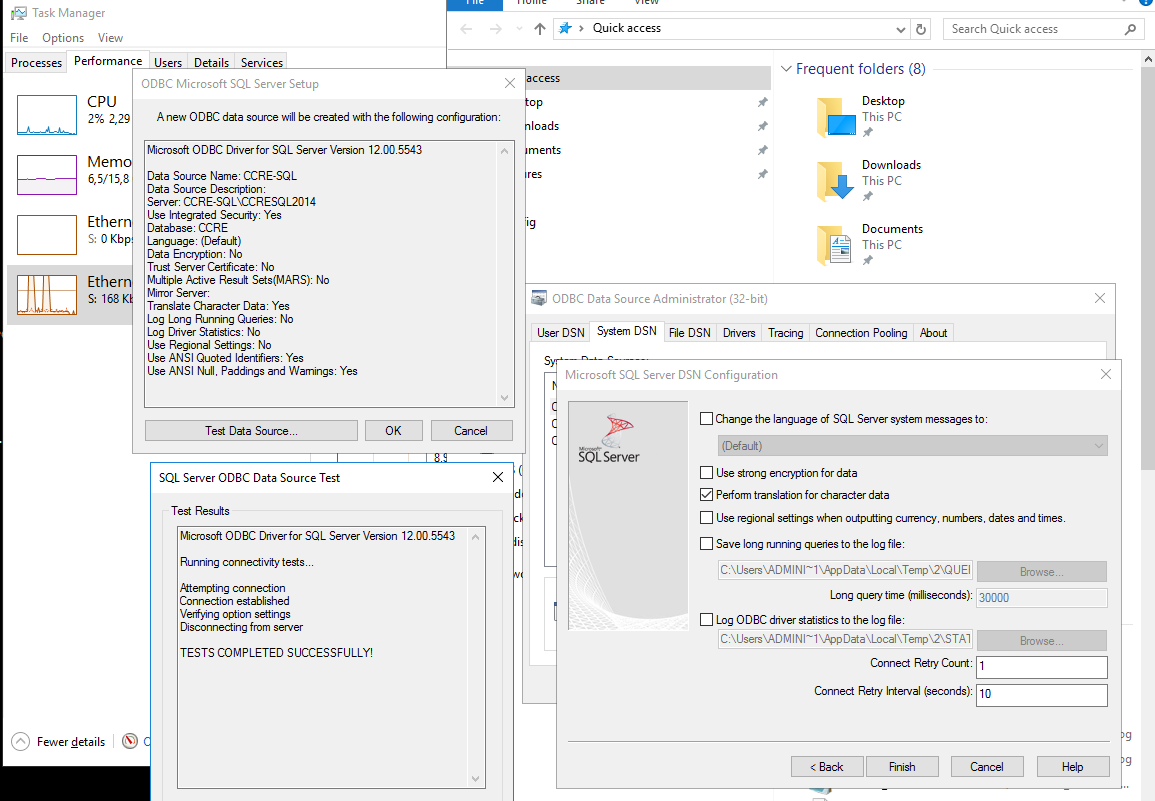Image resolution: width=1155 pixels, height=801 pixels.
Task: Click the Connect Retry Interval seconds field
Action: coord(1042,694)
